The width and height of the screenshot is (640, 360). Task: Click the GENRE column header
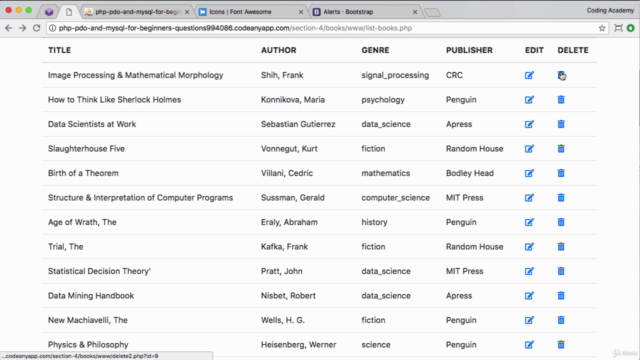(x=375, y=50)
